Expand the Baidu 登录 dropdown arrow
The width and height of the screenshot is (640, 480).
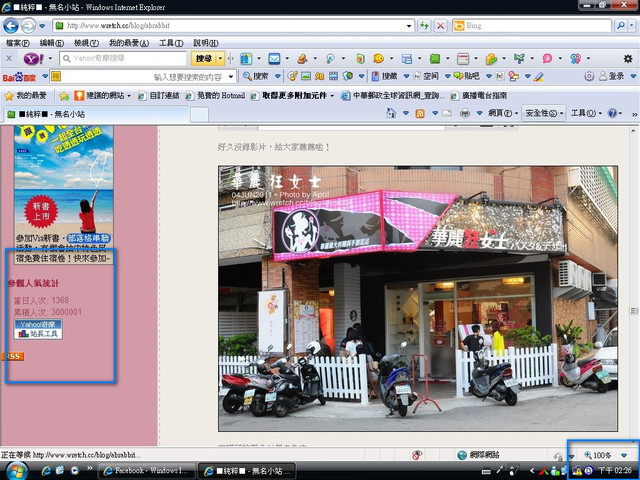[633, 76]
